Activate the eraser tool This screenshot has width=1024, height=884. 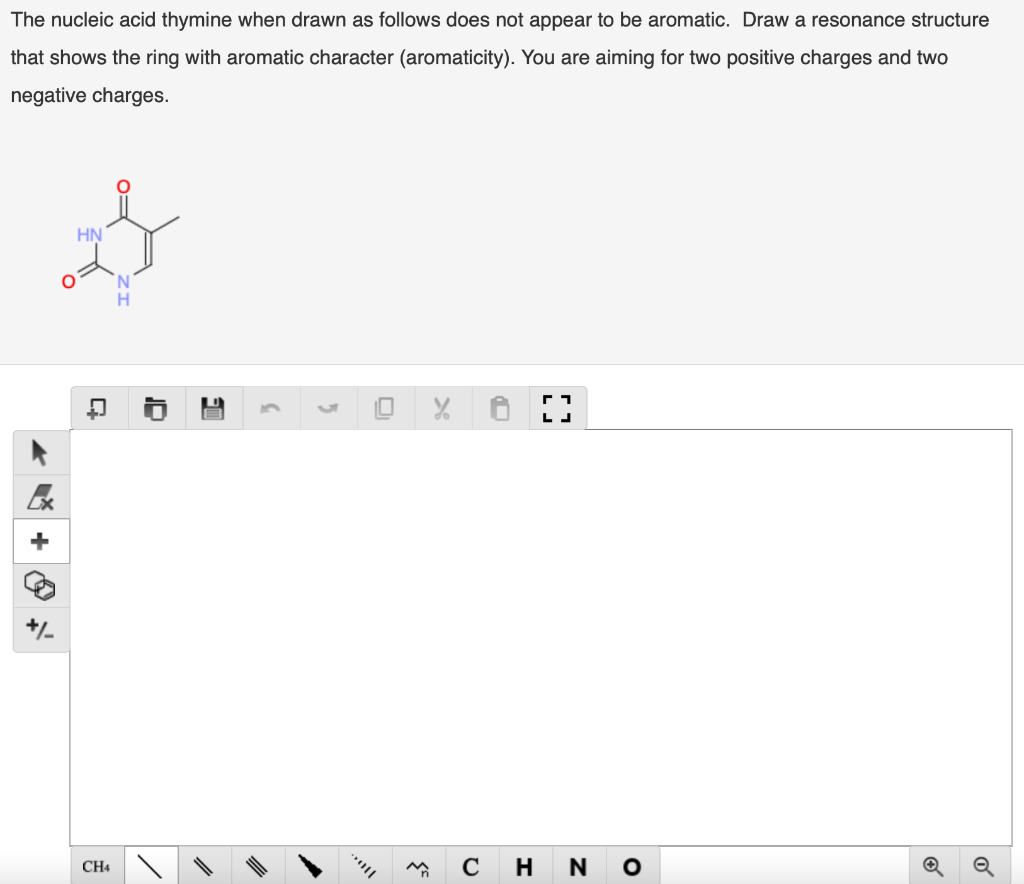pos(40,496)
